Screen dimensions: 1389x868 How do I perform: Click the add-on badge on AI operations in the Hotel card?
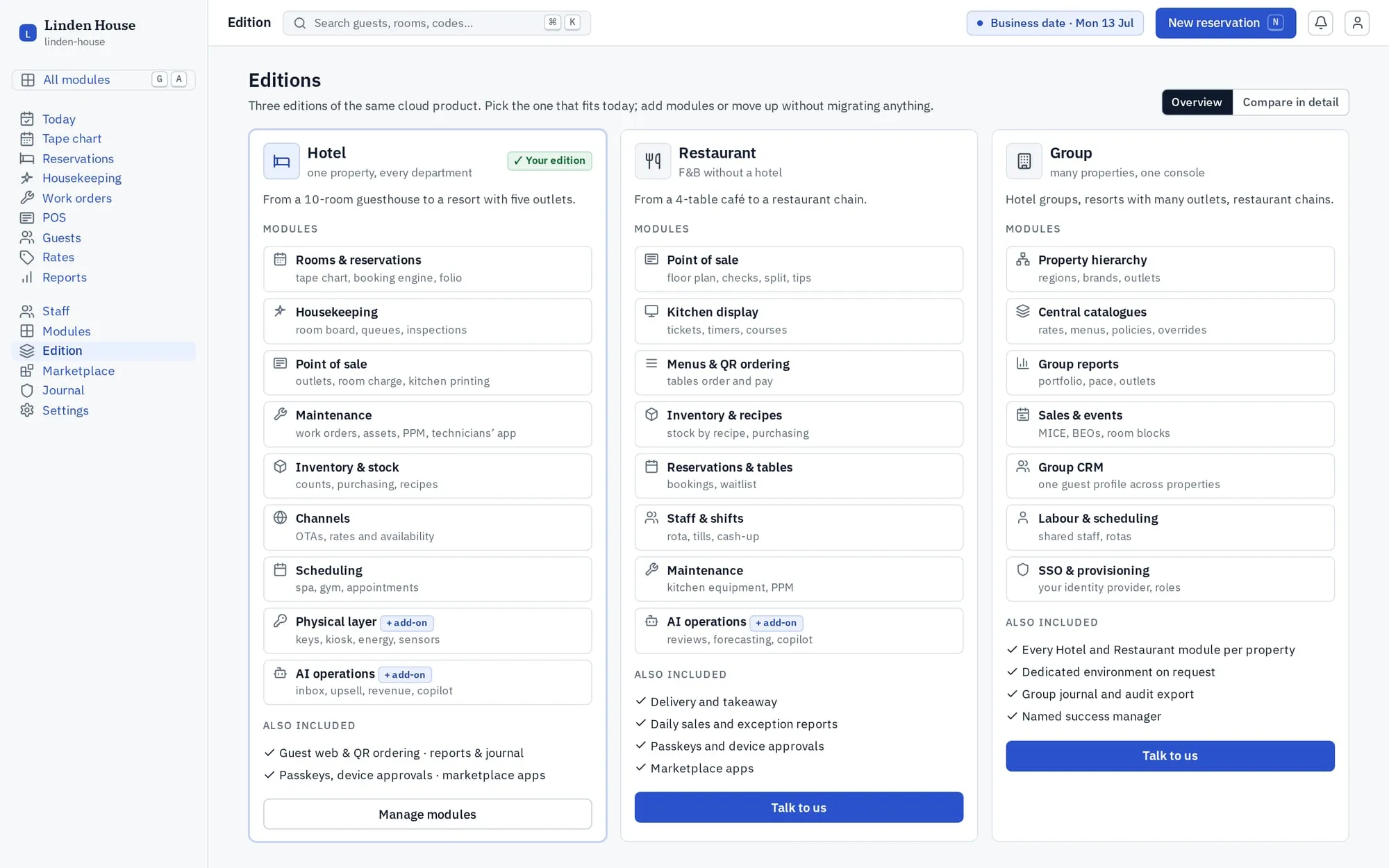pos(405,674)
